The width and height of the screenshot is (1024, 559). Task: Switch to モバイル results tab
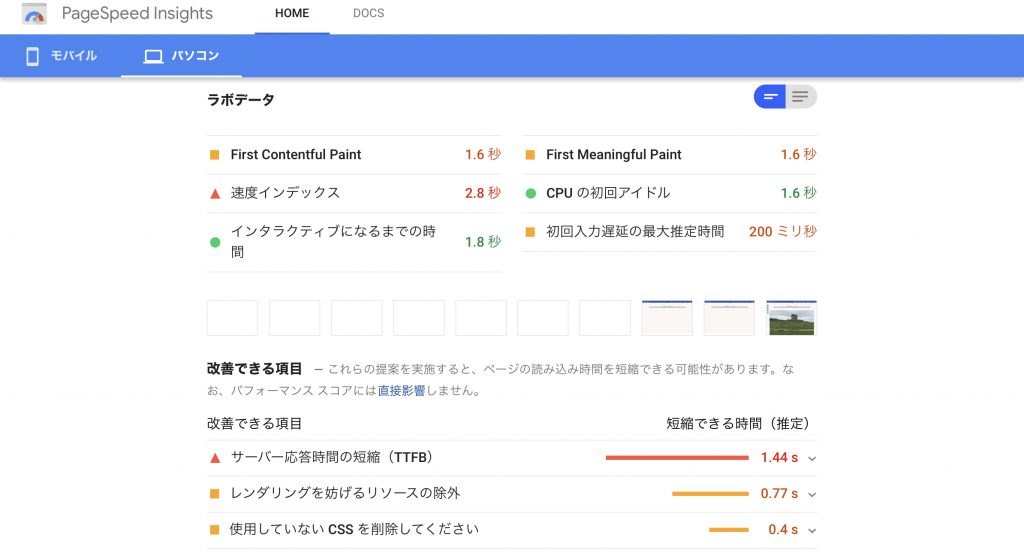(61, 56)
